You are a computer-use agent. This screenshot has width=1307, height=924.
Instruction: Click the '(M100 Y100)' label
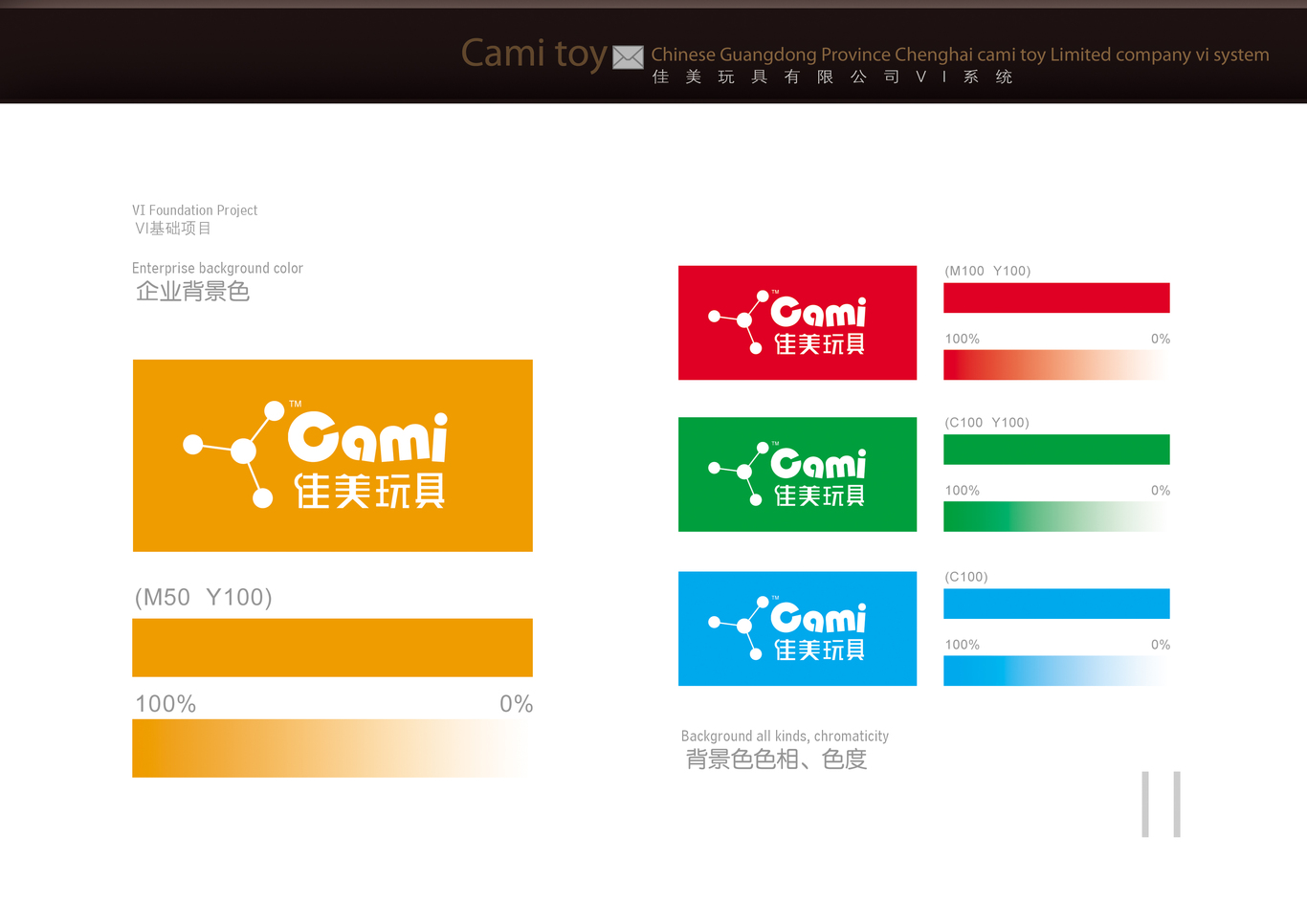tap(987, 271)
